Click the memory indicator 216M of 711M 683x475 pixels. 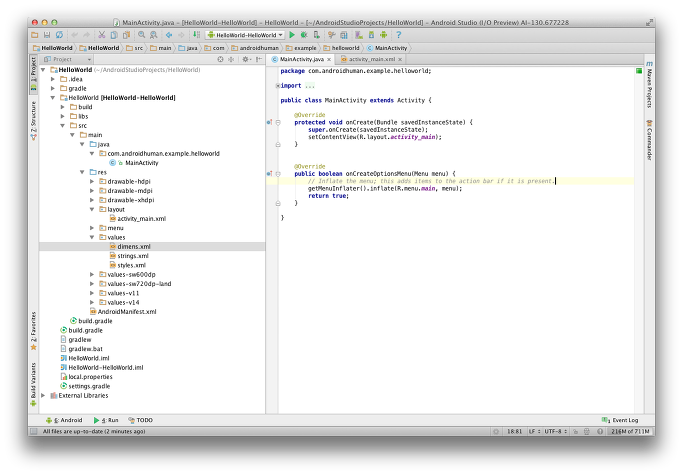(x=630, y=432)
